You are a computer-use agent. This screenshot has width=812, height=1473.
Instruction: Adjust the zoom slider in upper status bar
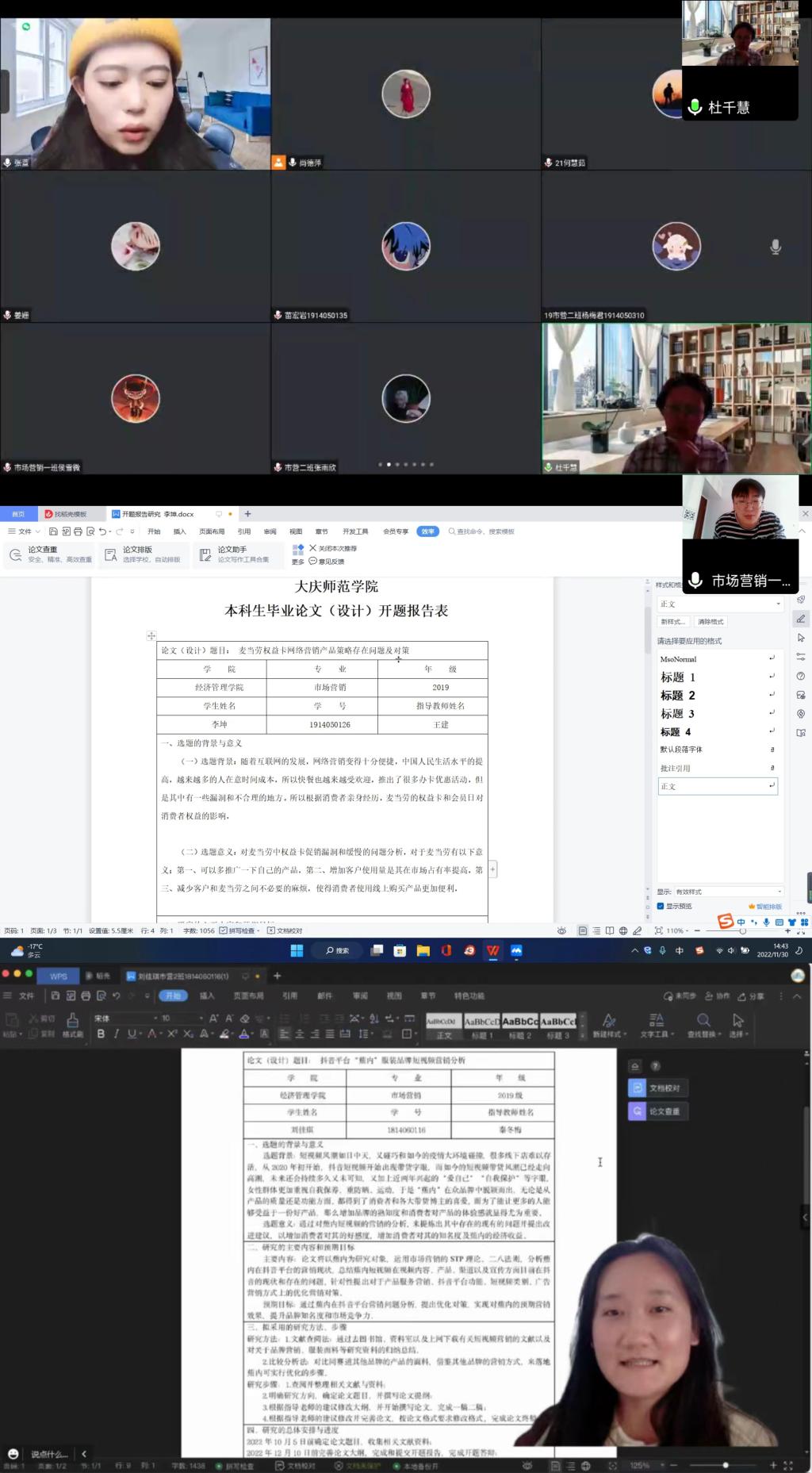click(742, 930)
